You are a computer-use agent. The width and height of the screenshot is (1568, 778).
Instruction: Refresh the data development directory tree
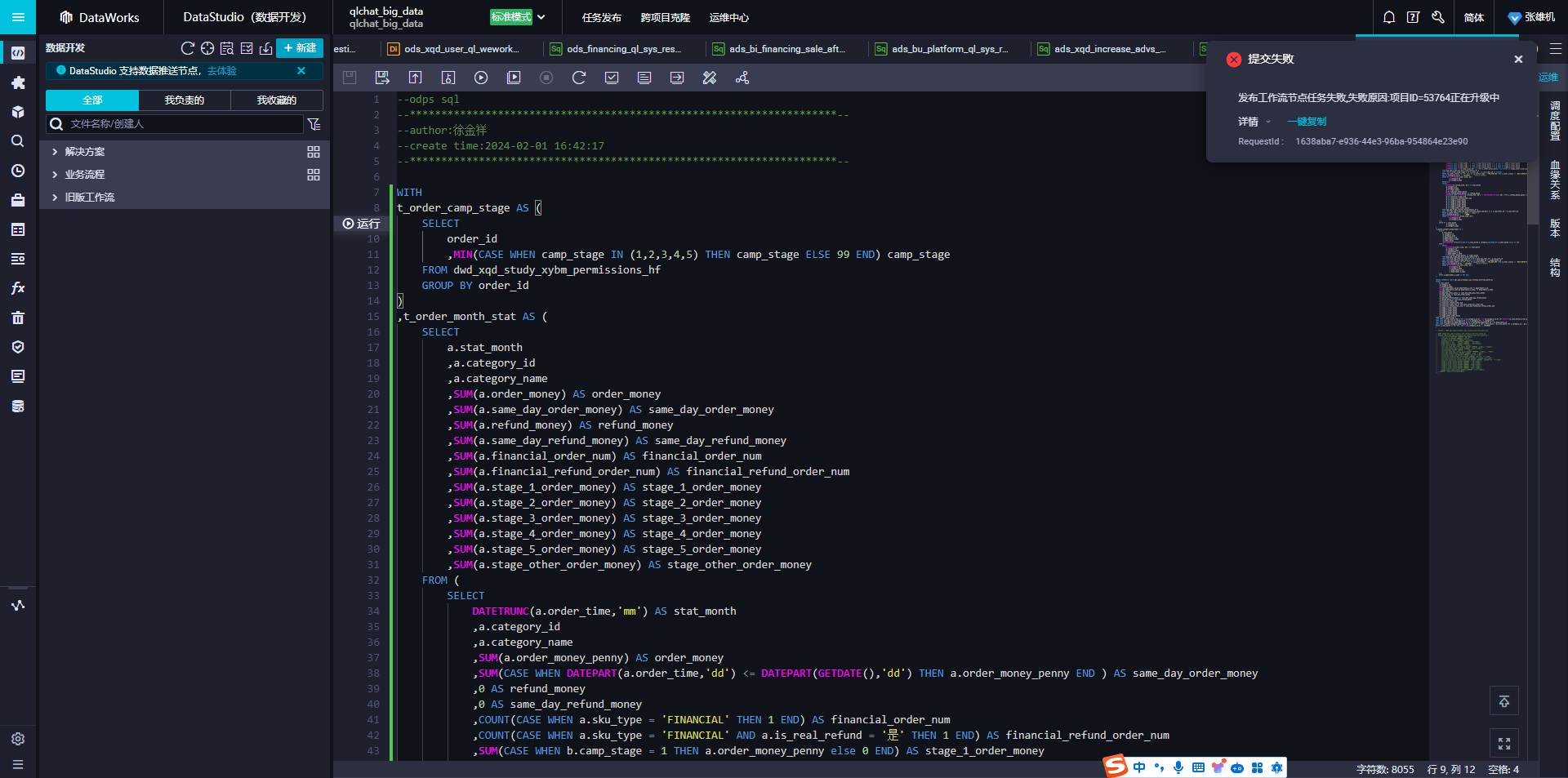(188, 48)
